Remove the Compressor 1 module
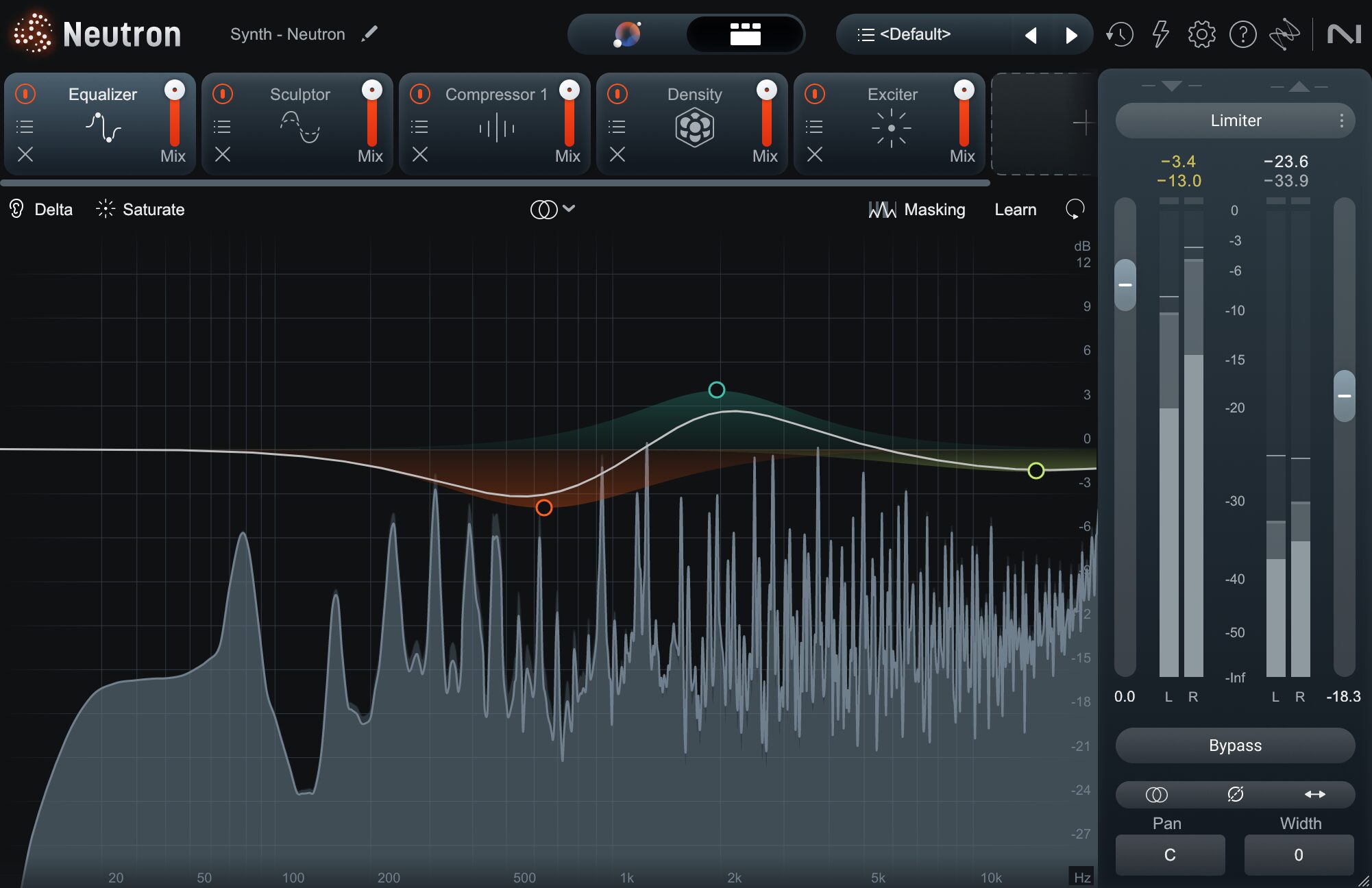1372x888 pixels. 420,154
